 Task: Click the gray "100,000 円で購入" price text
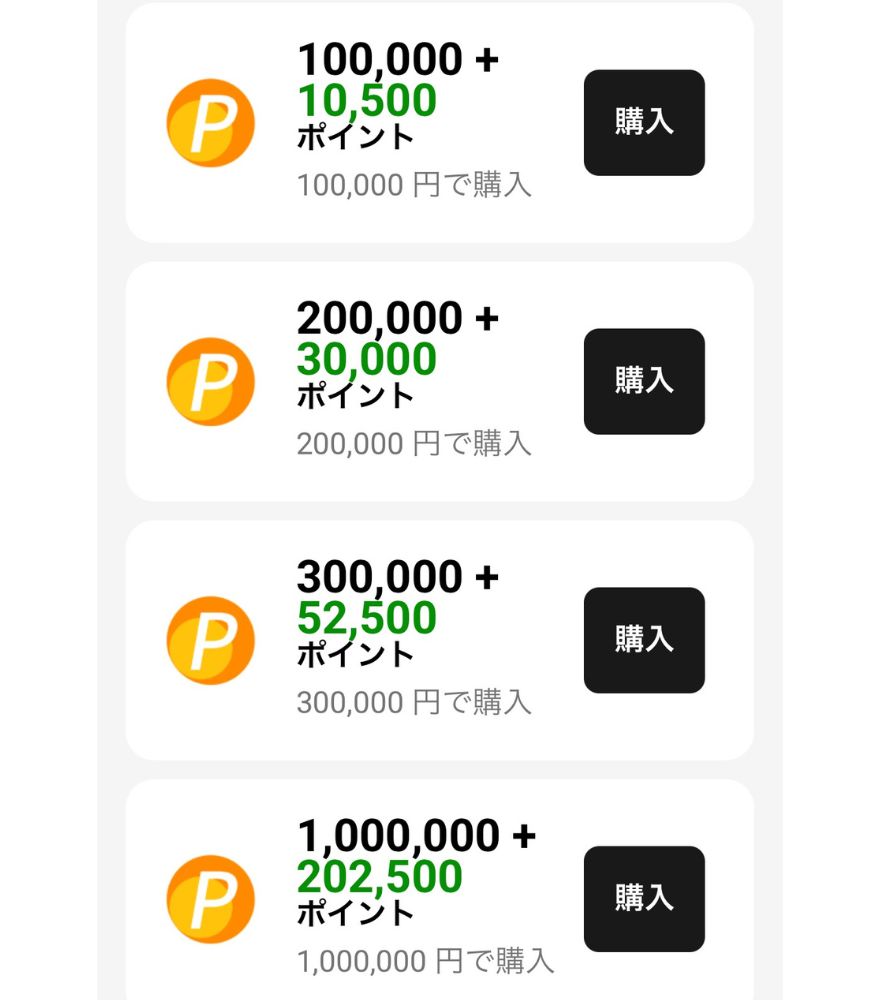tap(414, 185)
